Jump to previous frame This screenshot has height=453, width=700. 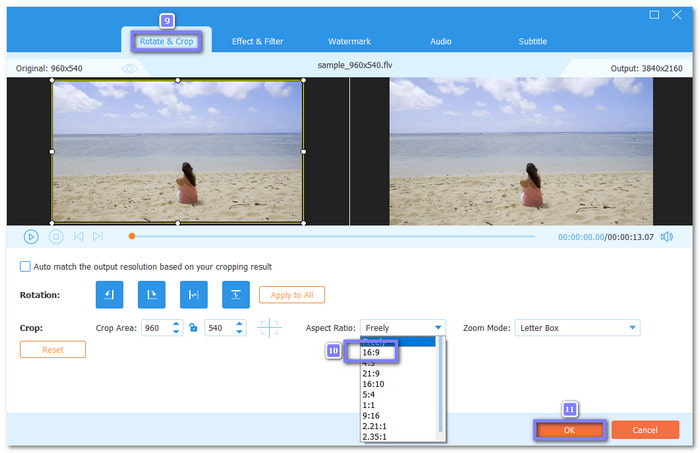click(x=79, y=237)
